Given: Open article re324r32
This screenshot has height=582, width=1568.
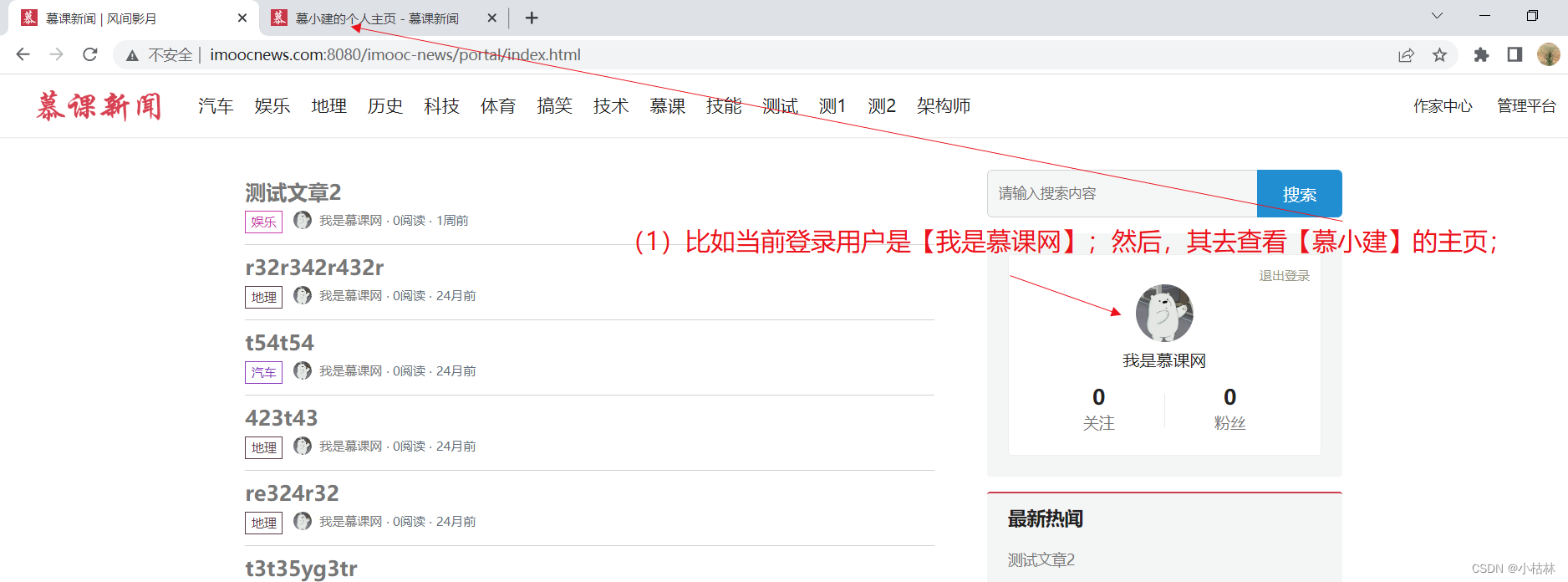Looking at the screenshot, I should tap(292, 493).
